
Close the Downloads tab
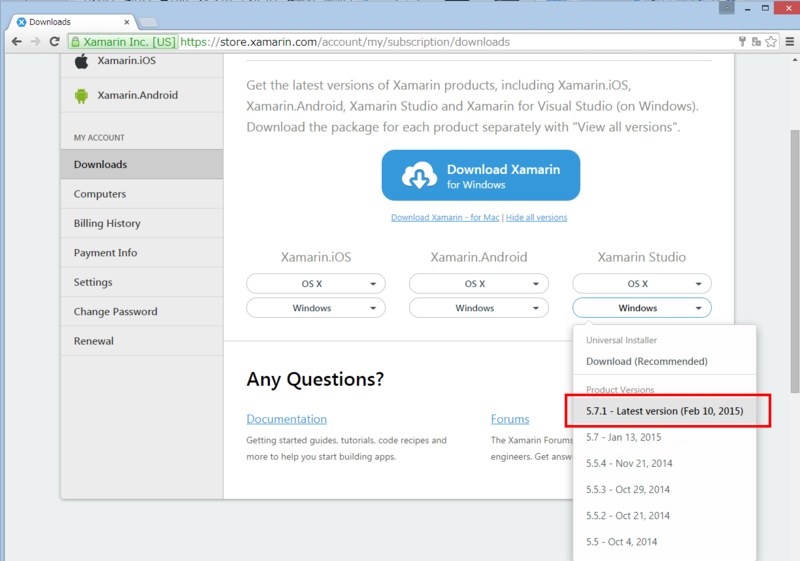[x=127, y=22]
